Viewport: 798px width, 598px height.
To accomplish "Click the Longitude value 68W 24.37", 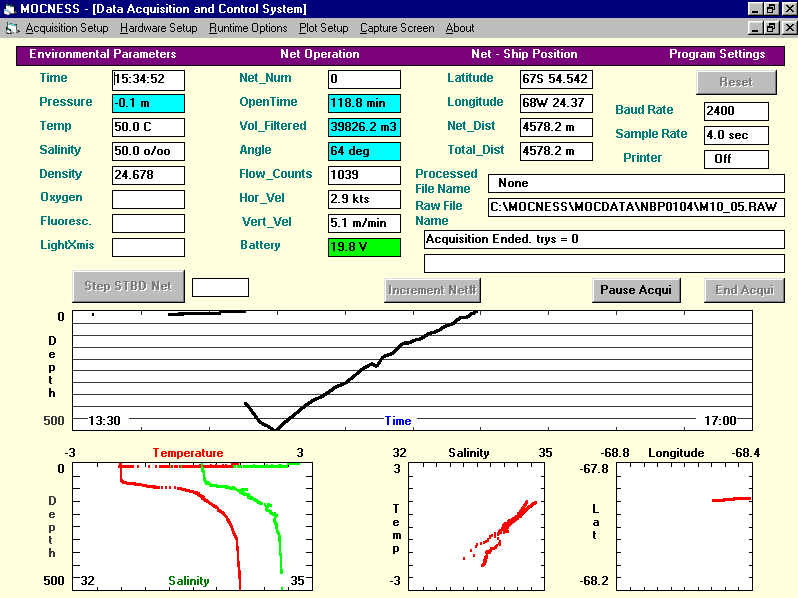I will pyautogui.click(x=556, y=103).
